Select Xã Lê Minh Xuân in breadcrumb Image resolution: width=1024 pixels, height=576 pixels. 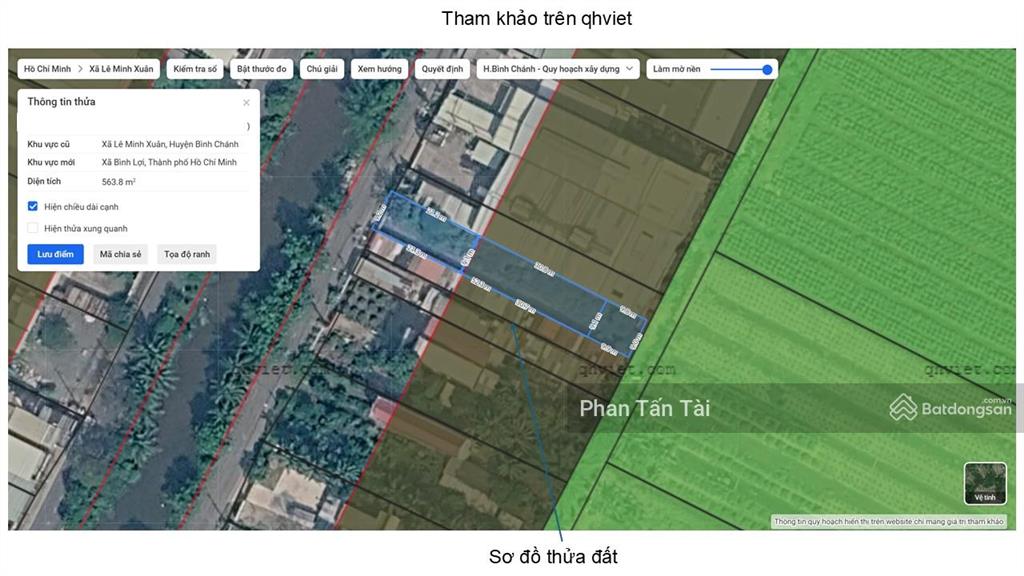(121, 69)
